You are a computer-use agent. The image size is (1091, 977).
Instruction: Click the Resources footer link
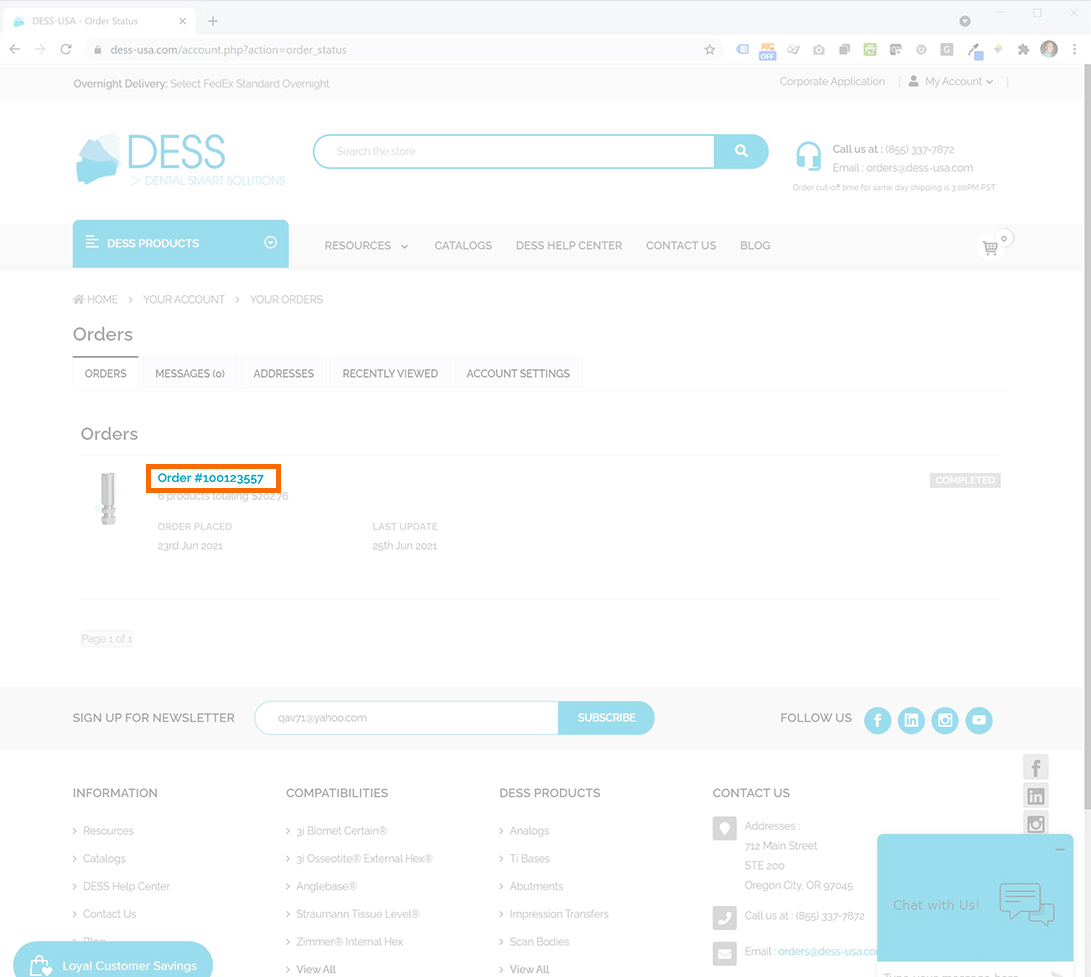coord(108,831)
